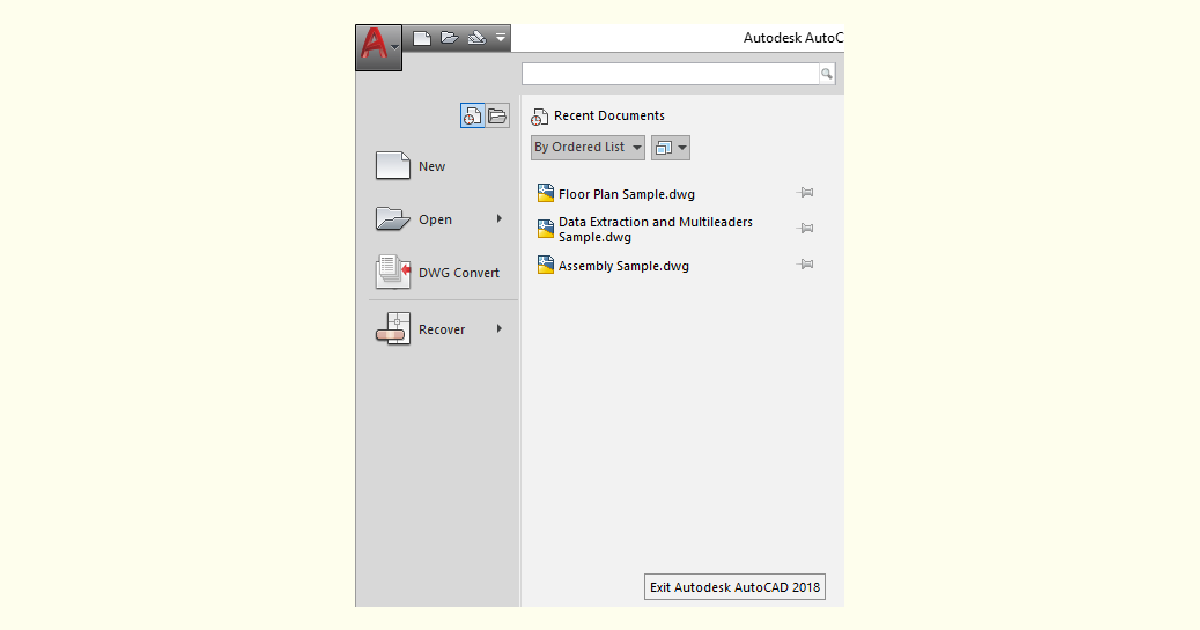The height and width of the screenshot is (630, 1200).
Task: Open the thumbnail display options dropdown
Action: [x=670, y=147]
